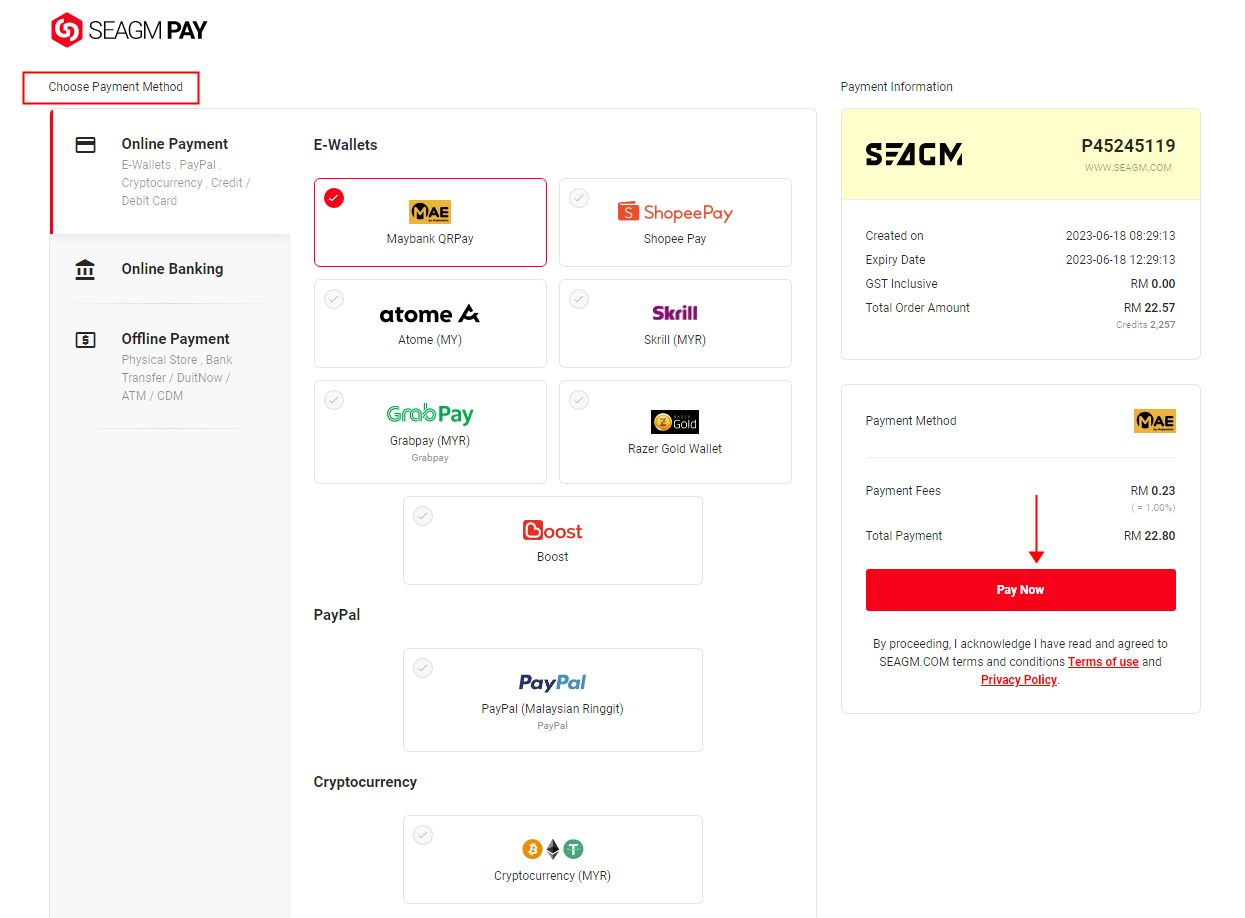Click the "Skrill (MYR)" label
Image resolution: width=1245 pixels, height=918 pixels.
(675, 340)
